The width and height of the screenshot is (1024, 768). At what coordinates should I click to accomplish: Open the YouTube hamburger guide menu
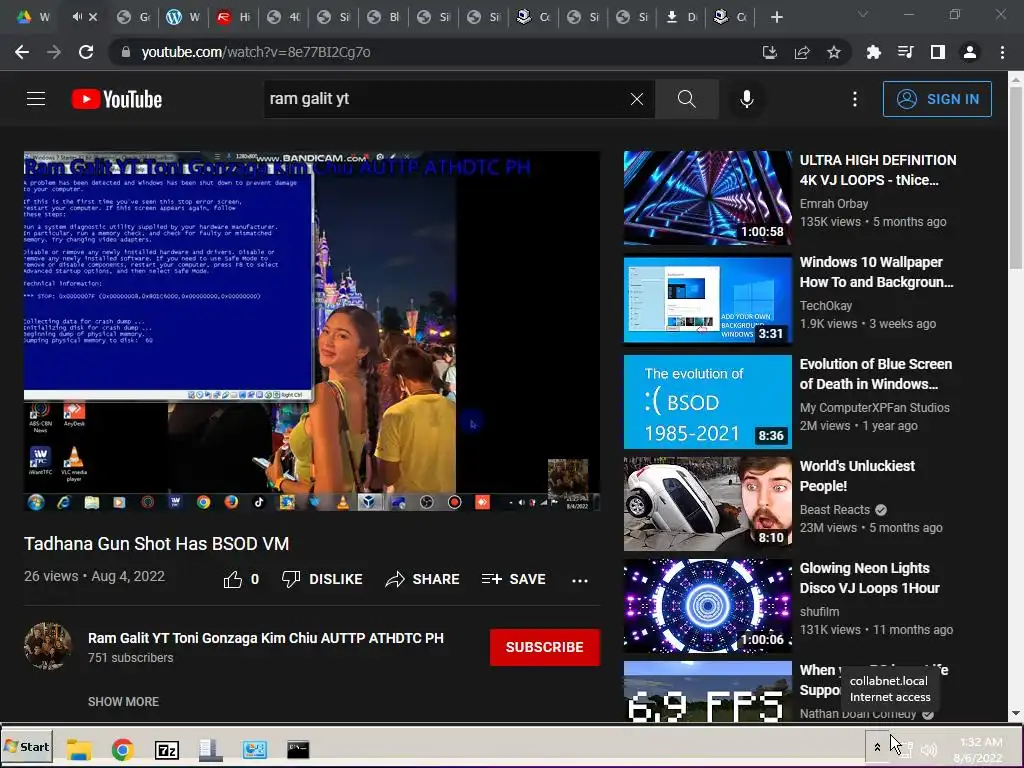36,99
